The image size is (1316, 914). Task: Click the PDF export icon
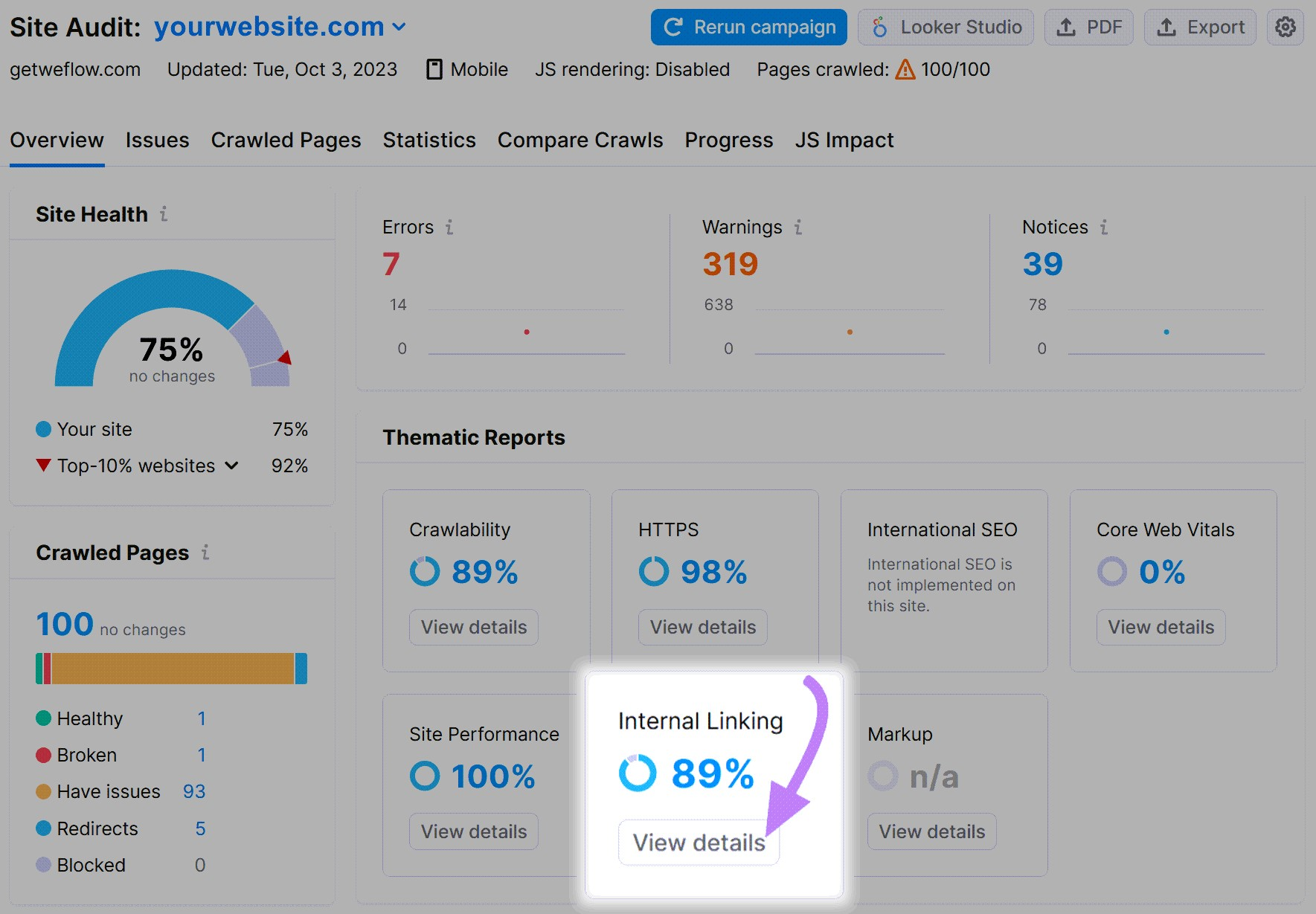pos(1067,27)
